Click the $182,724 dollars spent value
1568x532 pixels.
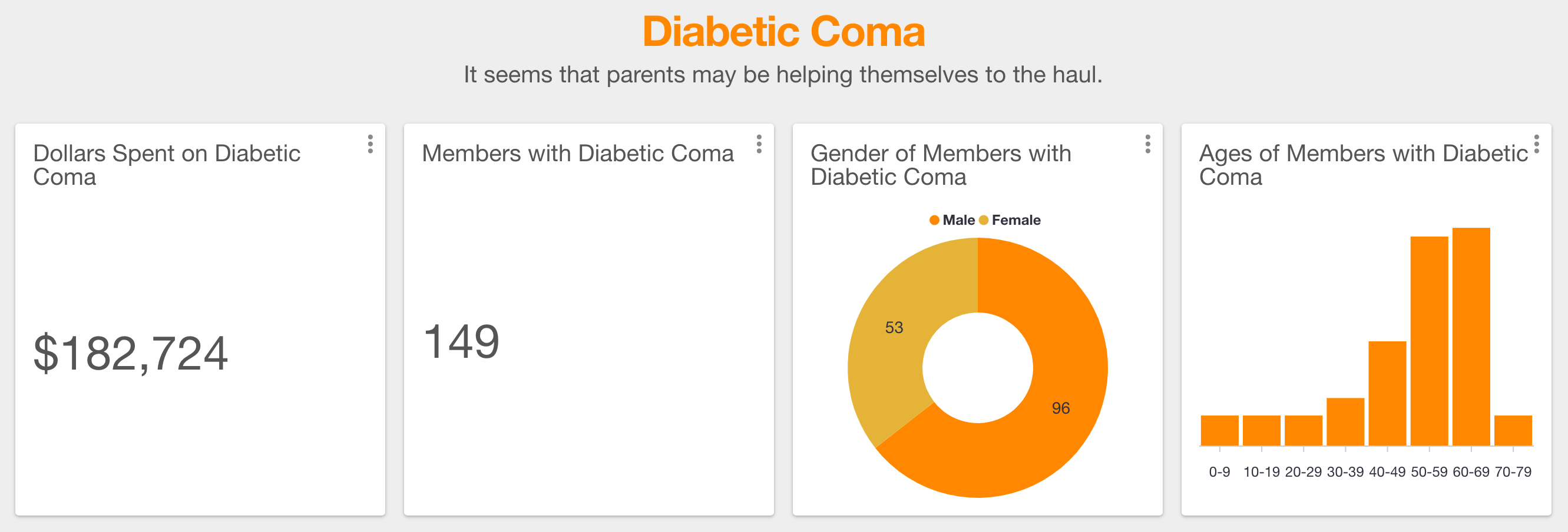tap(130, 353)
